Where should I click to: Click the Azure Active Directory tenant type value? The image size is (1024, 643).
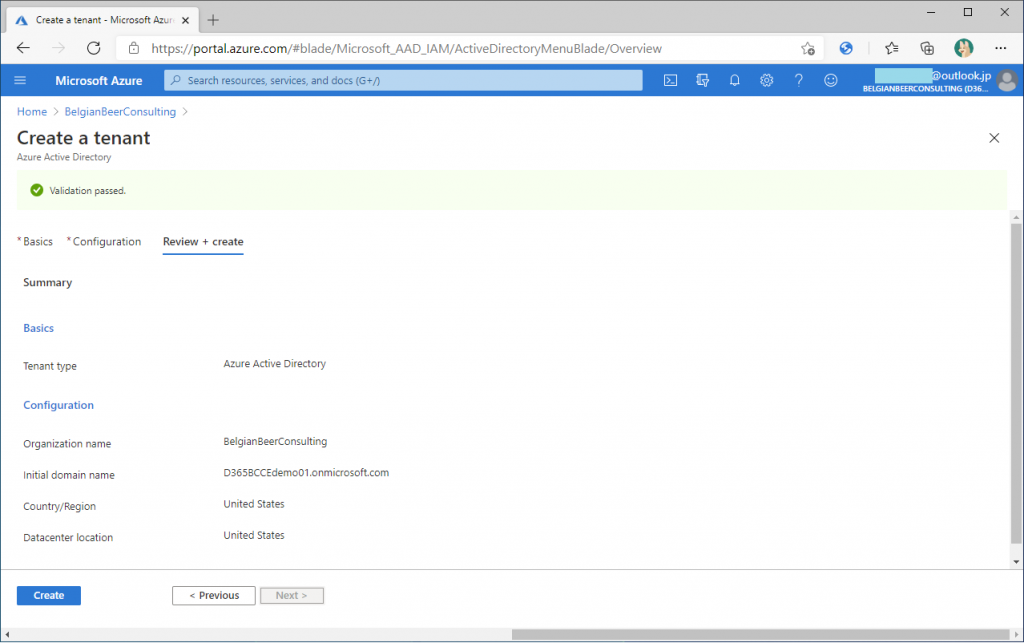coord(274,364)
